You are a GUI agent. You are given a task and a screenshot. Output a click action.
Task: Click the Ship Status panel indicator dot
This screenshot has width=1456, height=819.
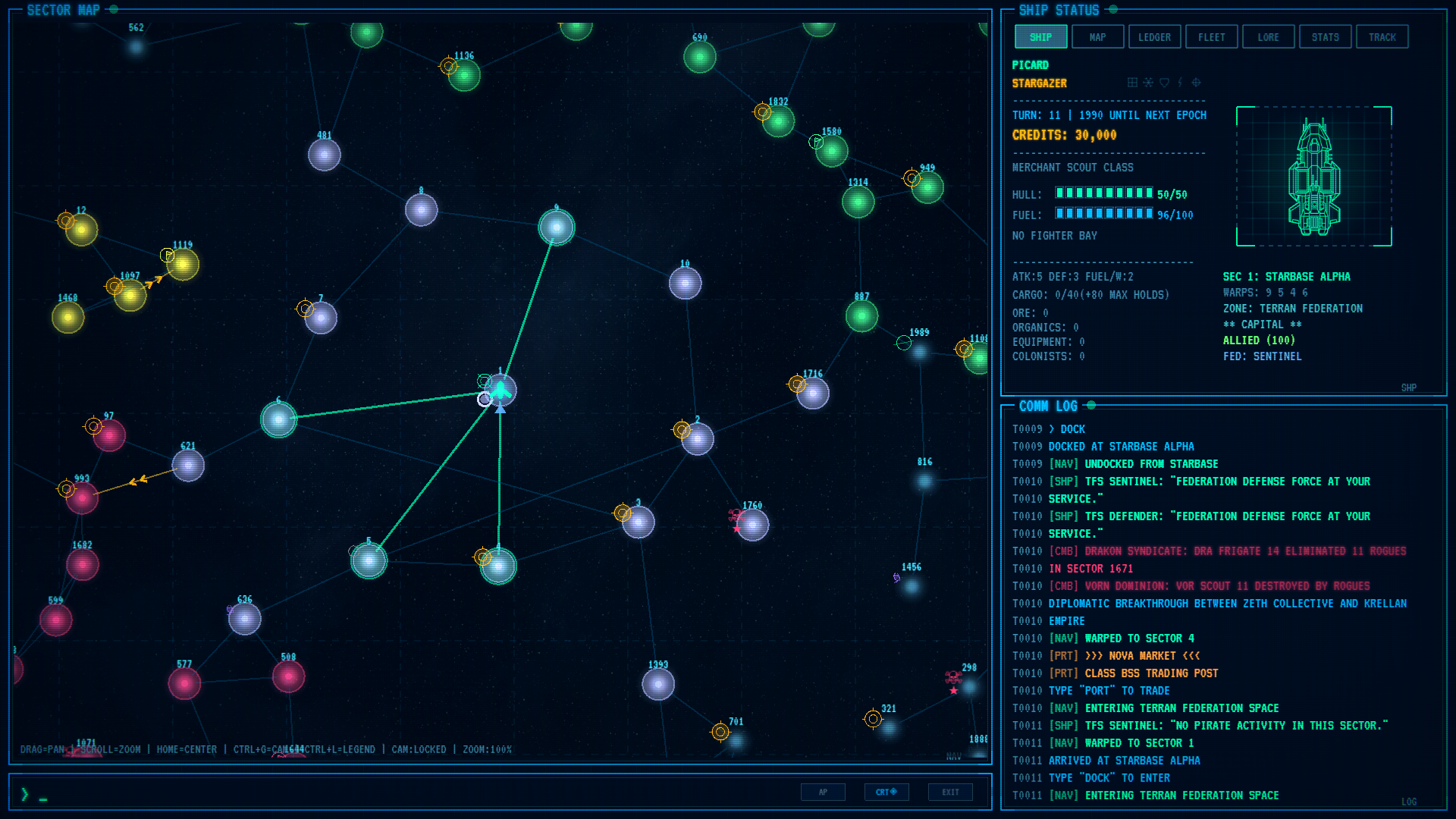click(1113, 9)
